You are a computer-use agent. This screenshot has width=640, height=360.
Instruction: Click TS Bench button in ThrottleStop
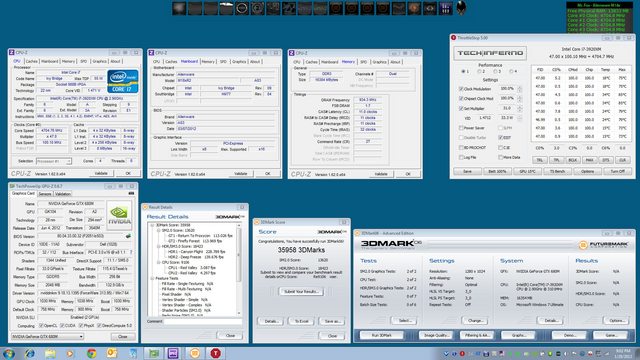click(557, 171)
